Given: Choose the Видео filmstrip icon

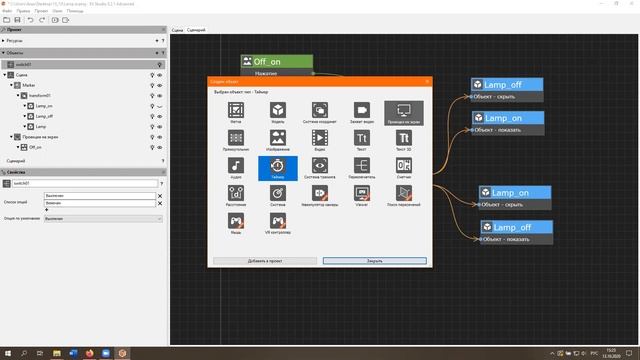Looking at the screenshot, I should tap(320, 140).
